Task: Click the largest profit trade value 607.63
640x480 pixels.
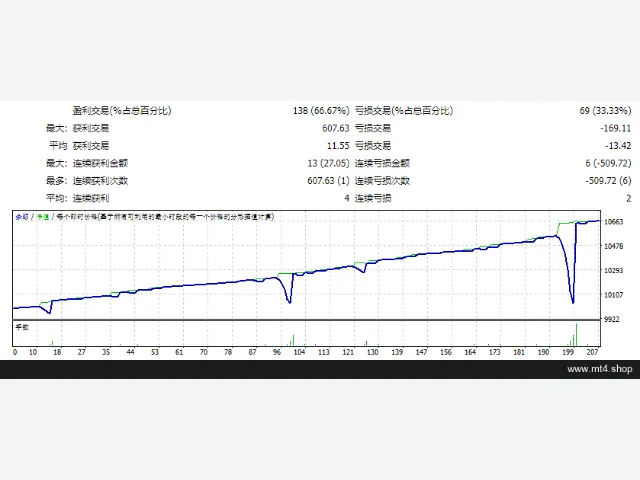Action: 336,128
